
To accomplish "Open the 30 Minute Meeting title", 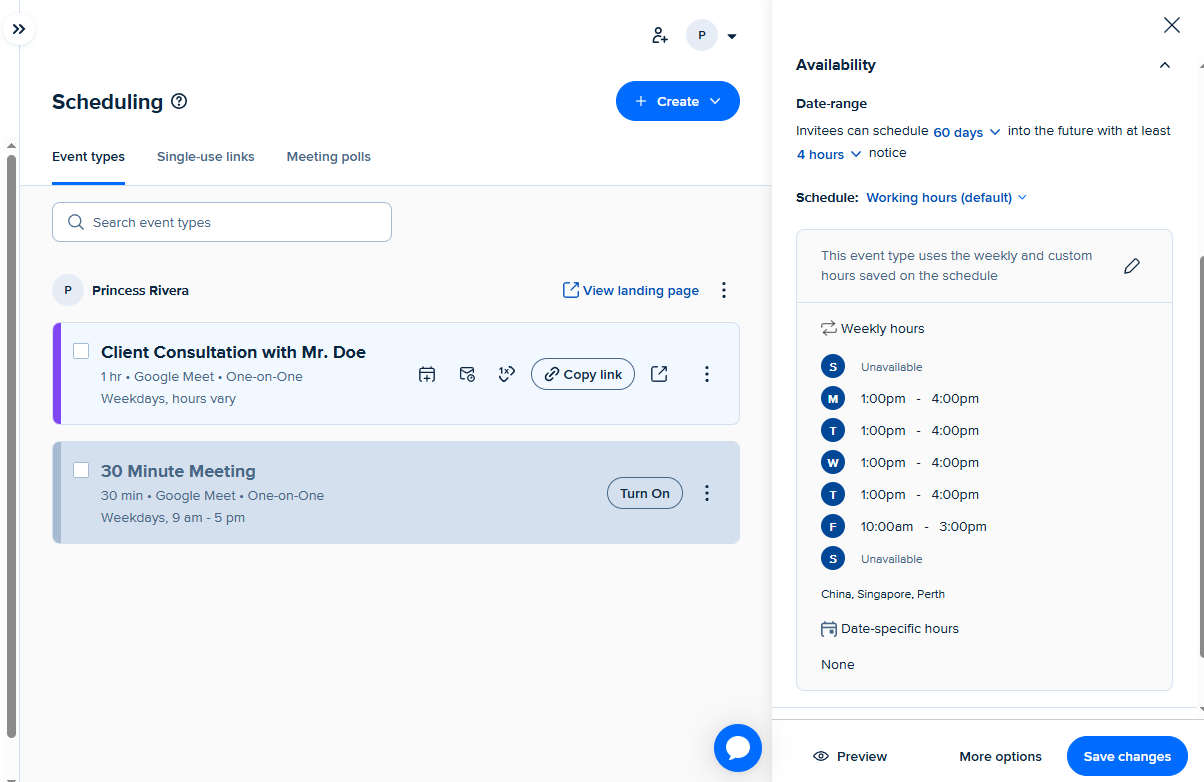I will tap(178, 471).
